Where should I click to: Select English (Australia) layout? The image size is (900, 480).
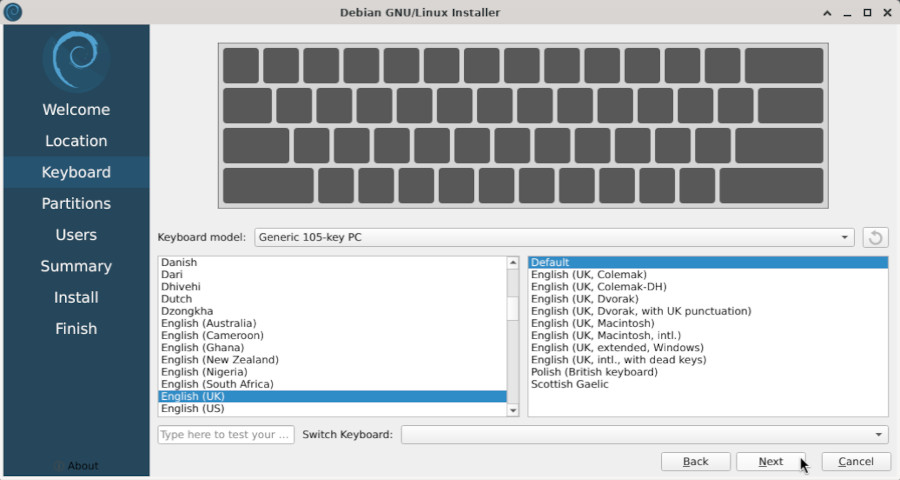(x=332, y=323)
